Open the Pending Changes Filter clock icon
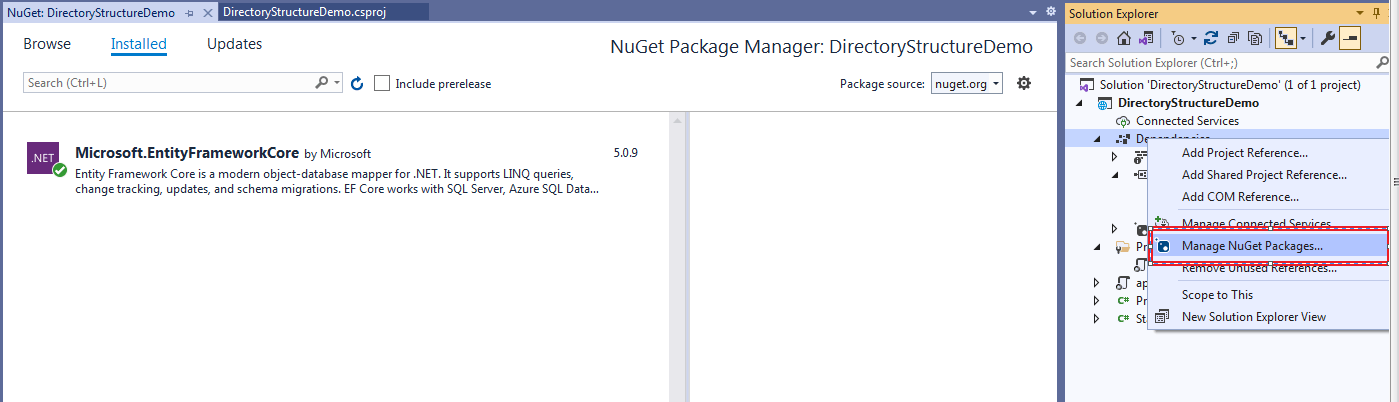 click(1179, 38)
